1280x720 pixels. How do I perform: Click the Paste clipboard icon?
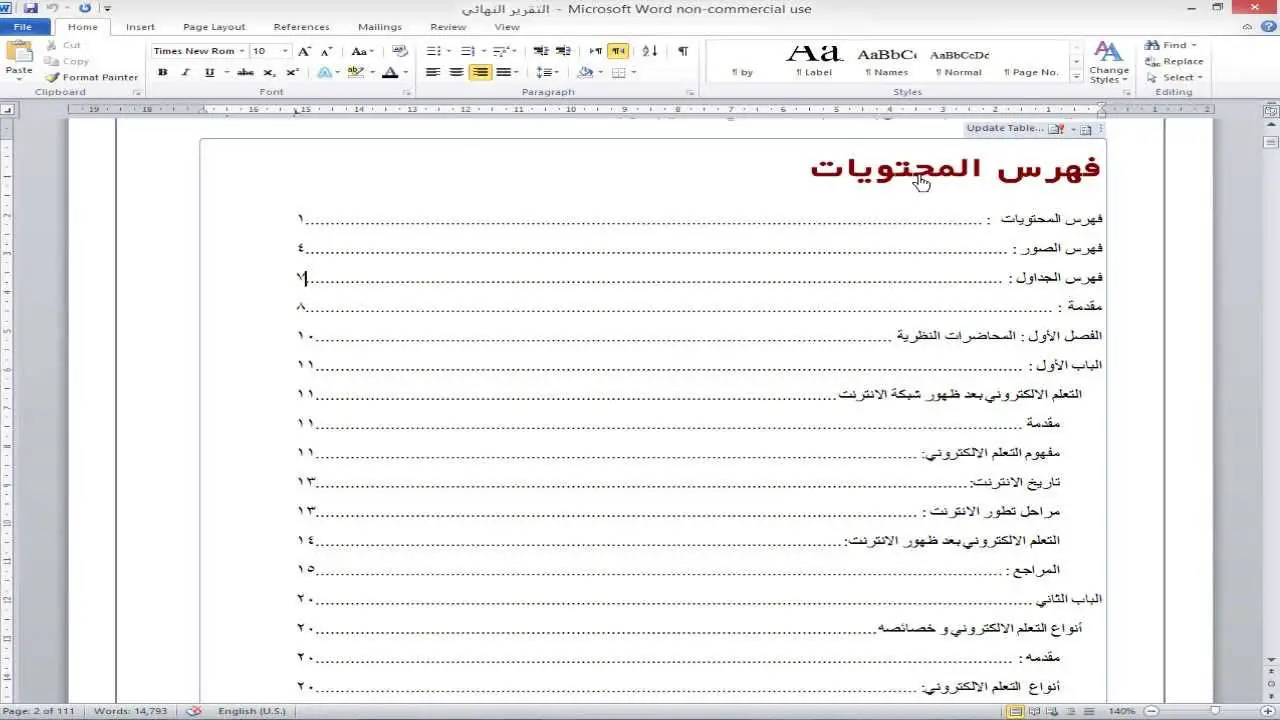[19, 60]
